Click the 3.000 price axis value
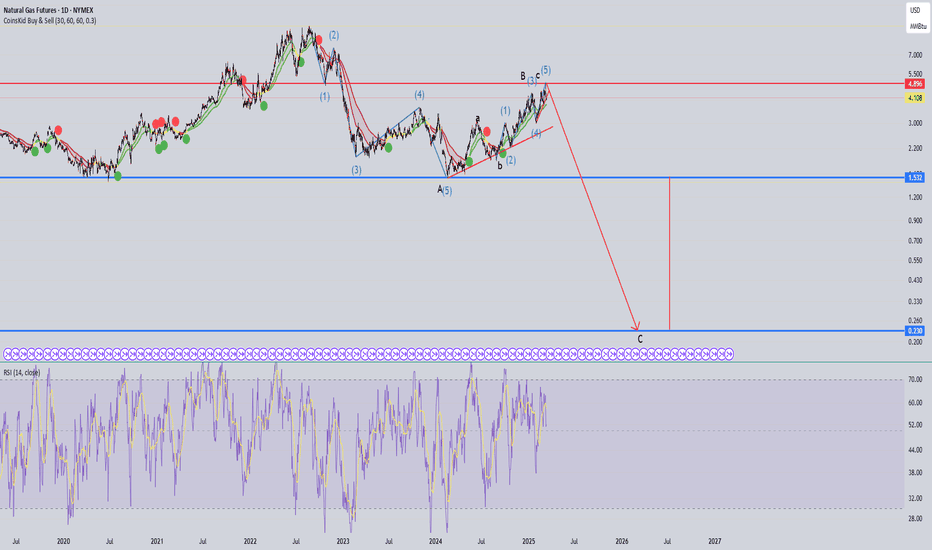Screen dimensions: 932x550 tap(915, 123)
